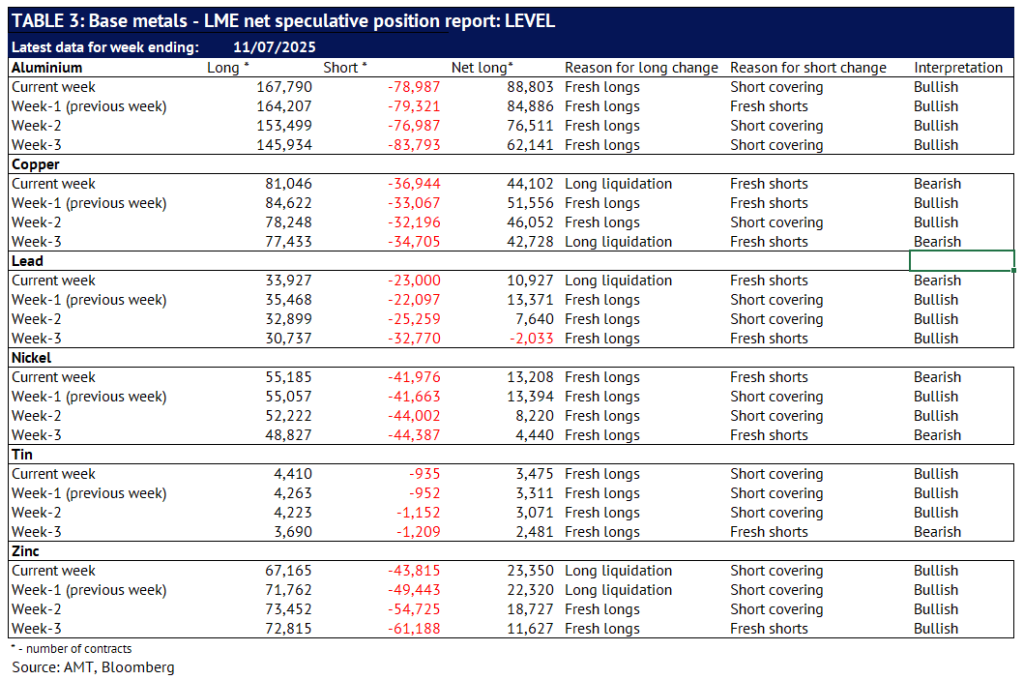Select Aluminium net long value 88,803
Viewport: 1024px width, 680px height.
pos(530,87)
